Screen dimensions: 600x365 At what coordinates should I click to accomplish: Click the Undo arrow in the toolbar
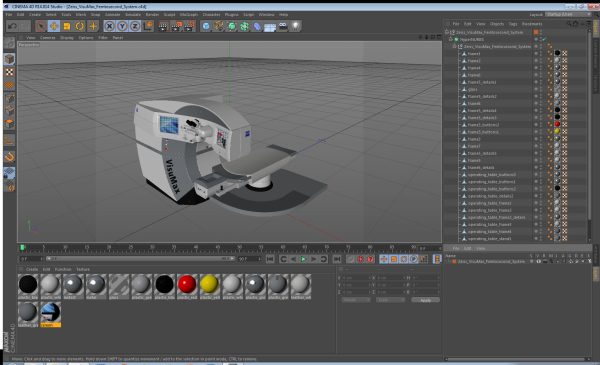click(x=13, y=26)
